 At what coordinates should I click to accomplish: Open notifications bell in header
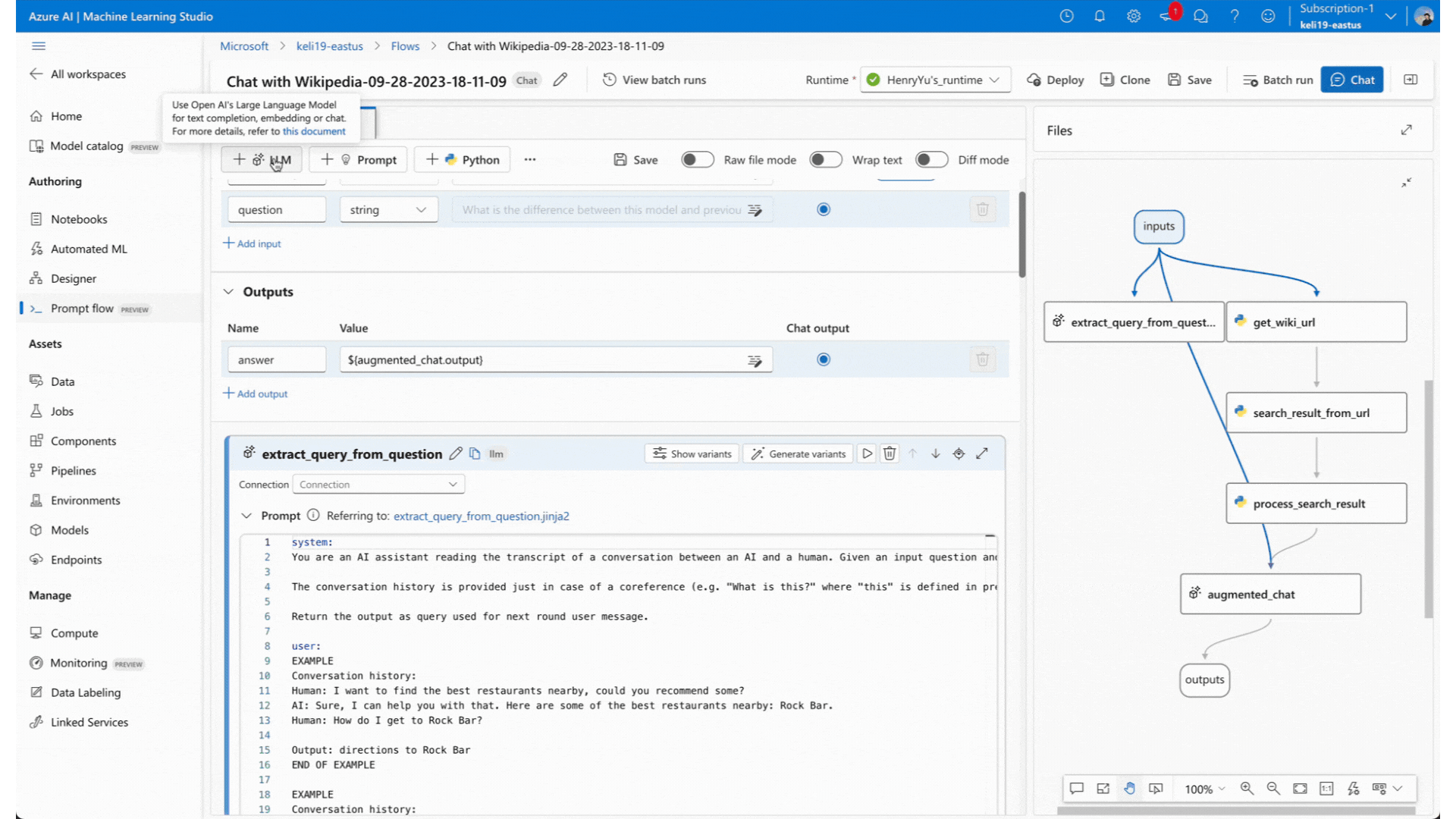point(1100,16)
